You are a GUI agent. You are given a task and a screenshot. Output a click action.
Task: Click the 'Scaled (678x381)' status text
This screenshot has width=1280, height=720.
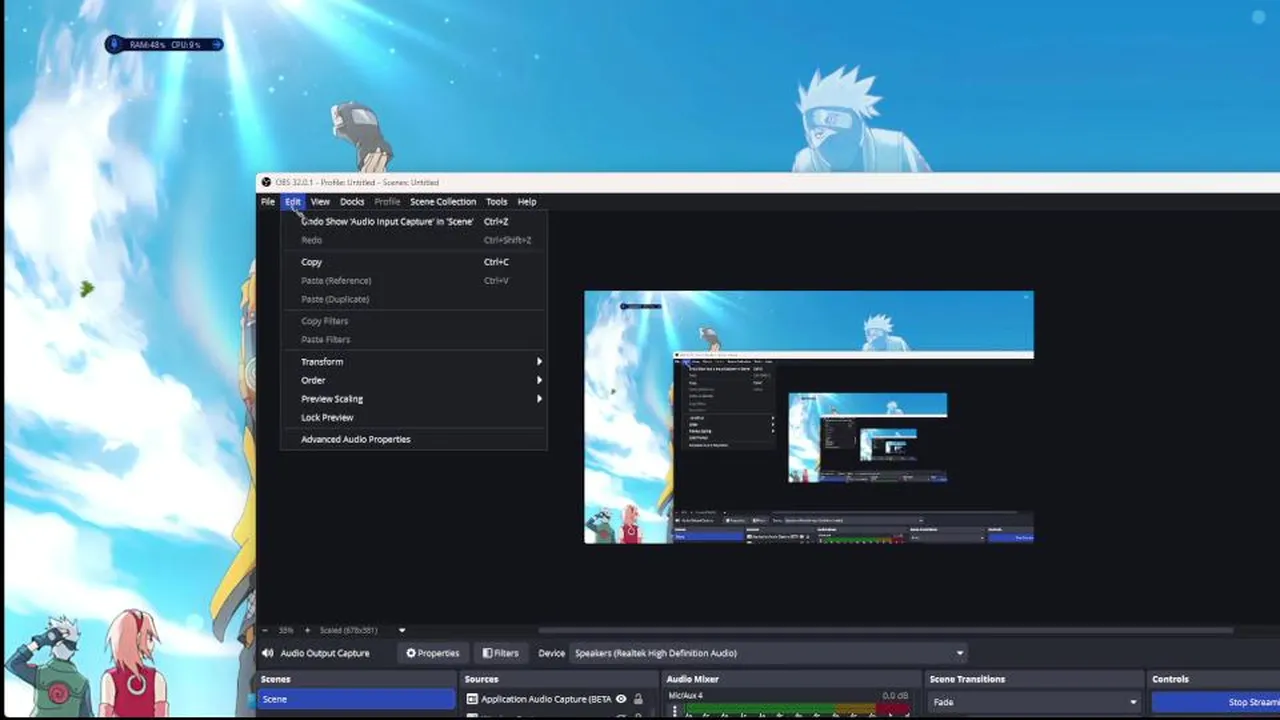point(348,630)
